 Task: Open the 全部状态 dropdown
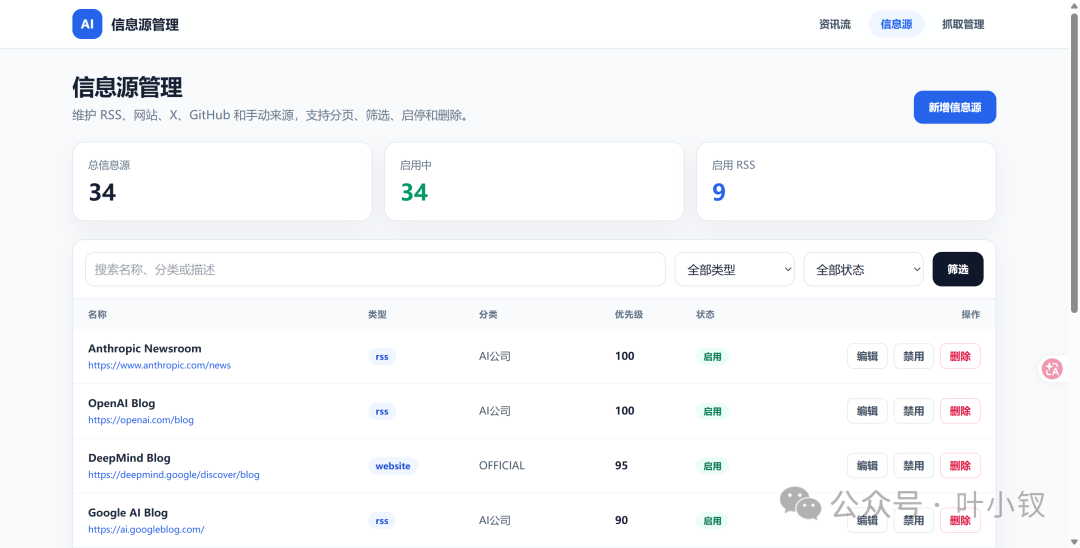[863, 269]
